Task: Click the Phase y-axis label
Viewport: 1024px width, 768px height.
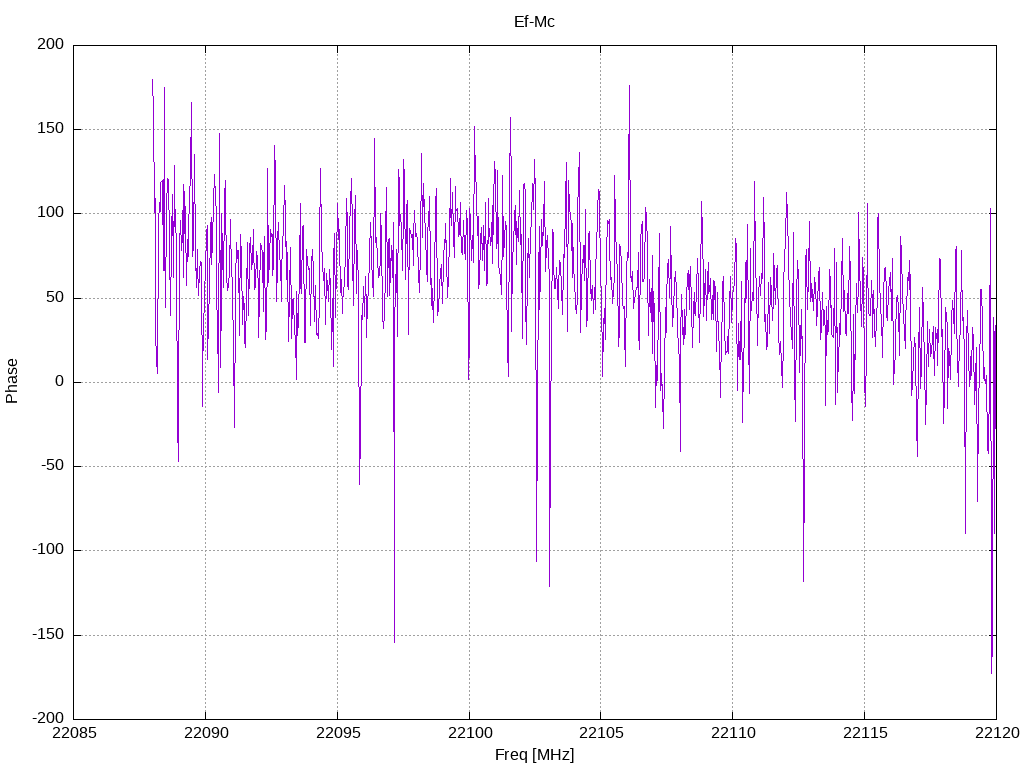Action: pos(12,381)
